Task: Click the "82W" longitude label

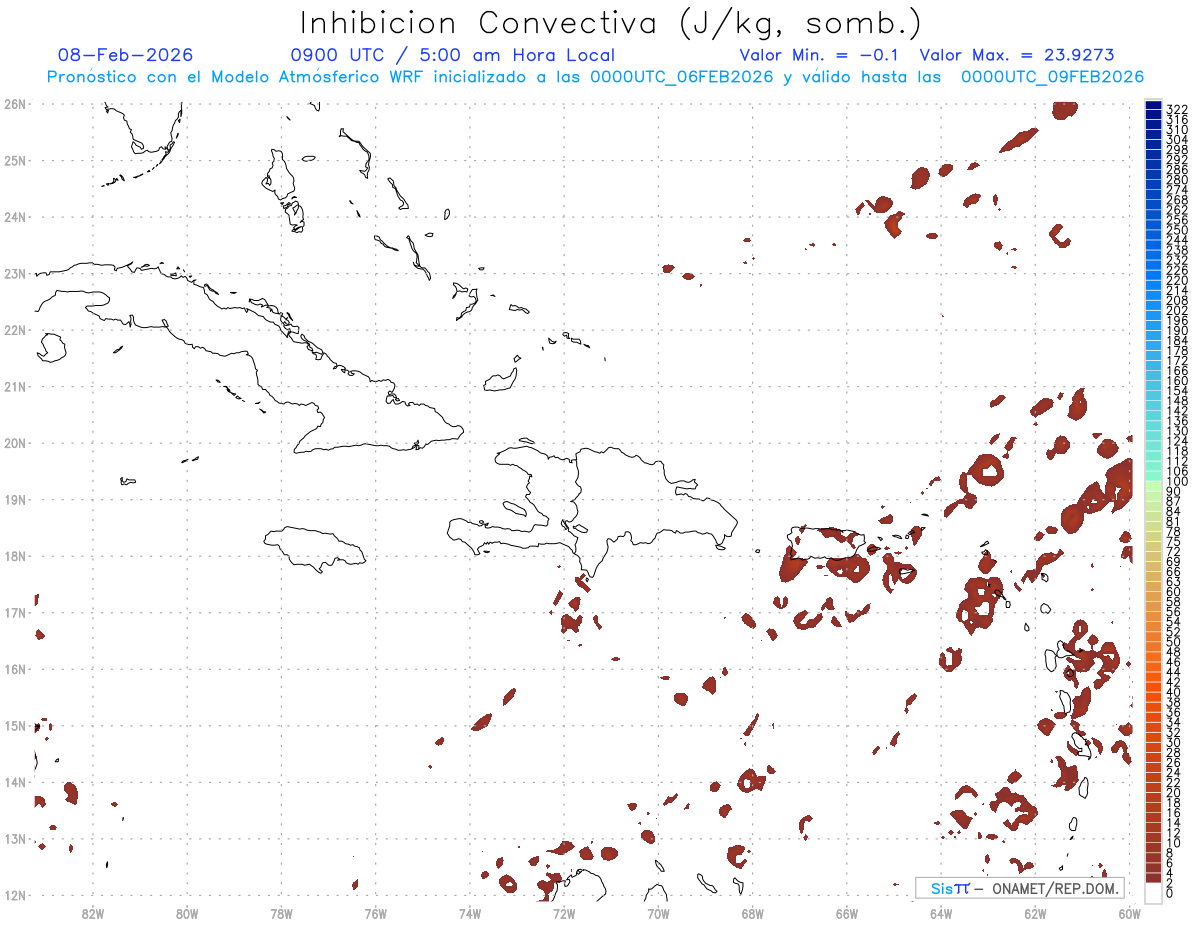Action: 93,913
